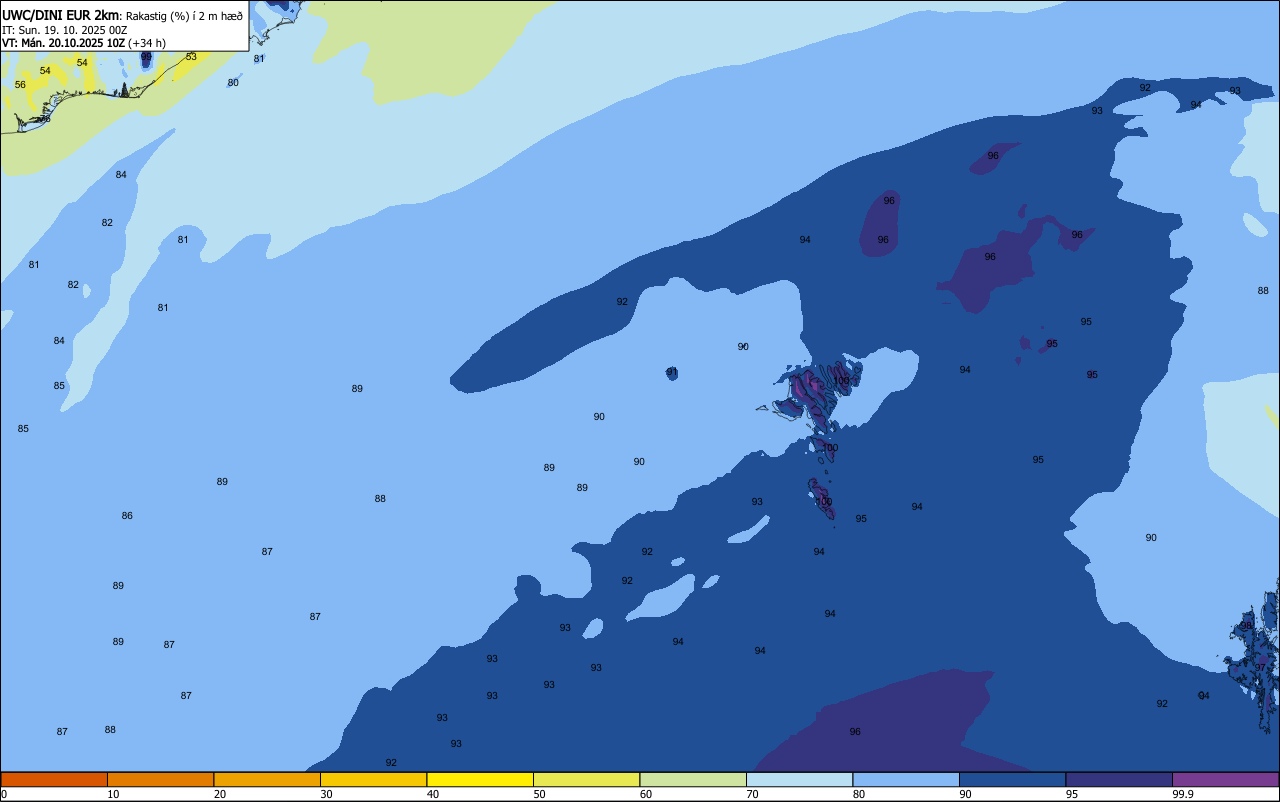
Task: Click the legend tick label '60'
Action: [x=645, y=794]
